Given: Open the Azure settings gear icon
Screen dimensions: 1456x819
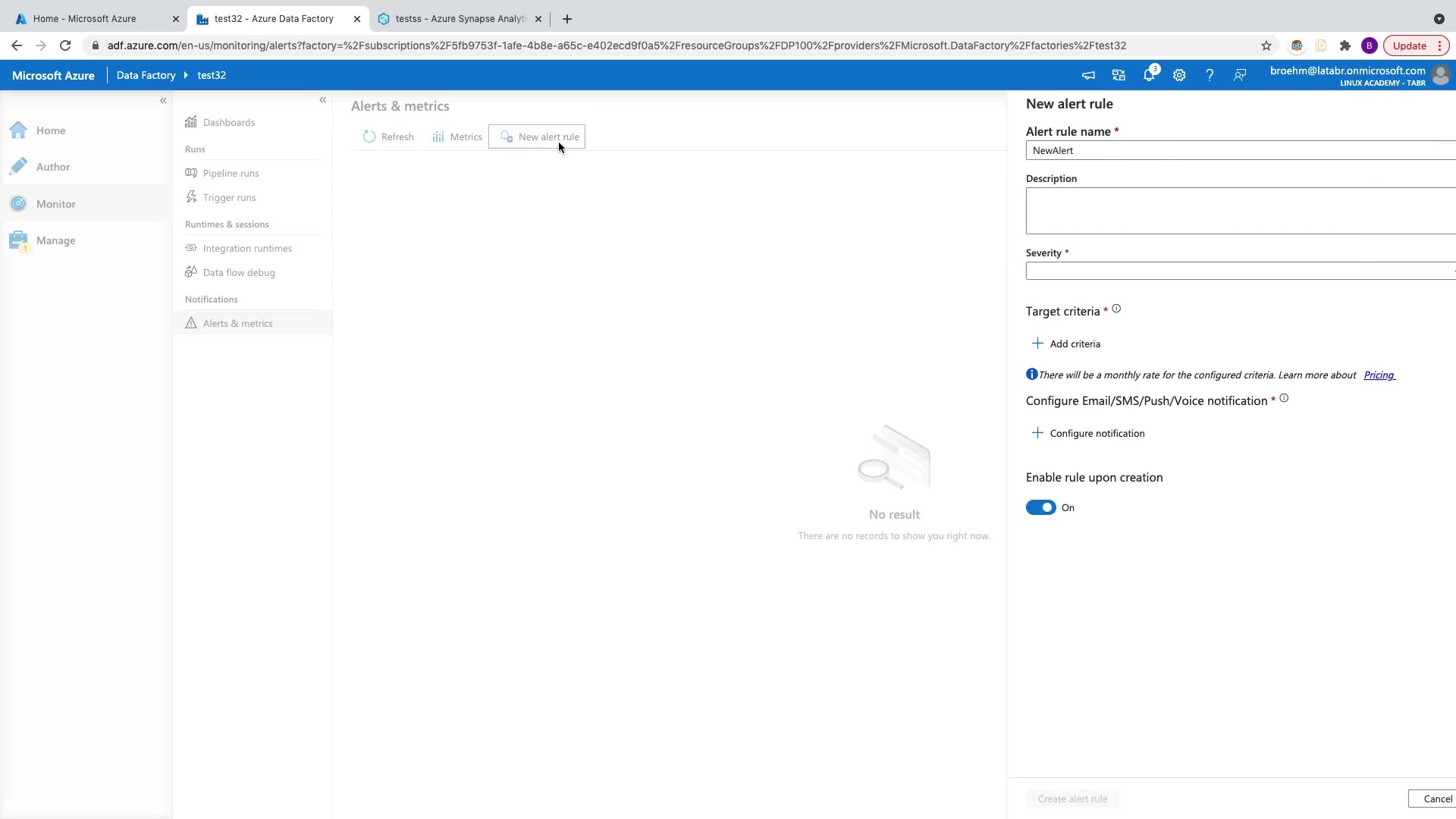Looking at the screenshot, I should (x=1179, y=75).
